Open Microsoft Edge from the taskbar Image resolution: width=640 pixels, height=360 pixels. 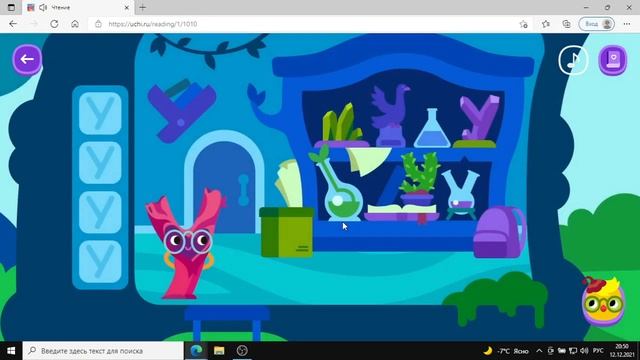[x=196, y=351]
